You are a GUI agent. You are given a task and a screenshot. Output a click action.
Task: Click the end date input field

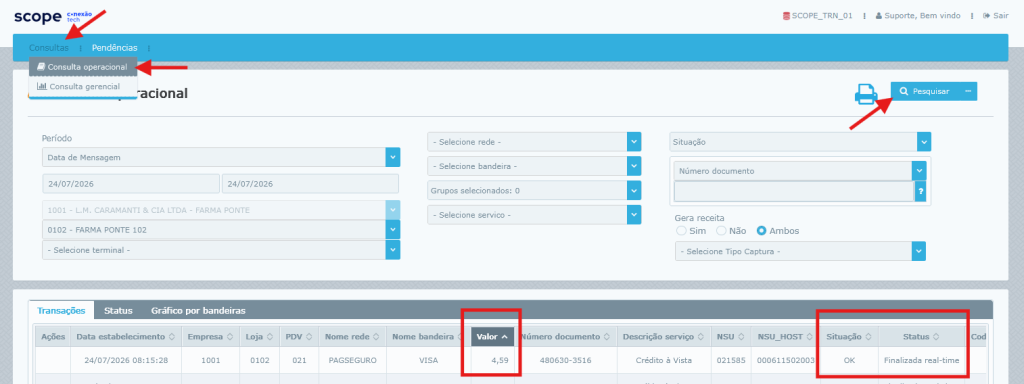310,184
